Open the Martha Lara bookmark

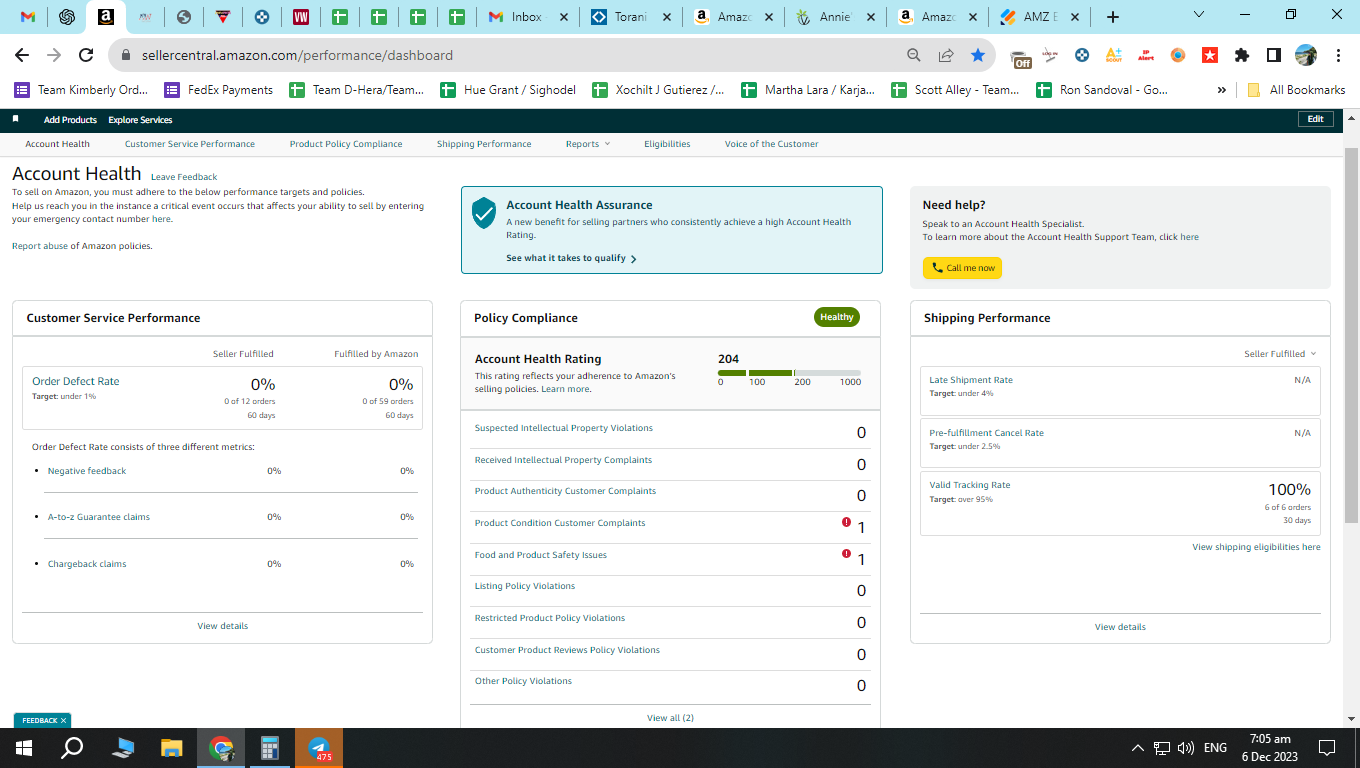coord(808,90)
